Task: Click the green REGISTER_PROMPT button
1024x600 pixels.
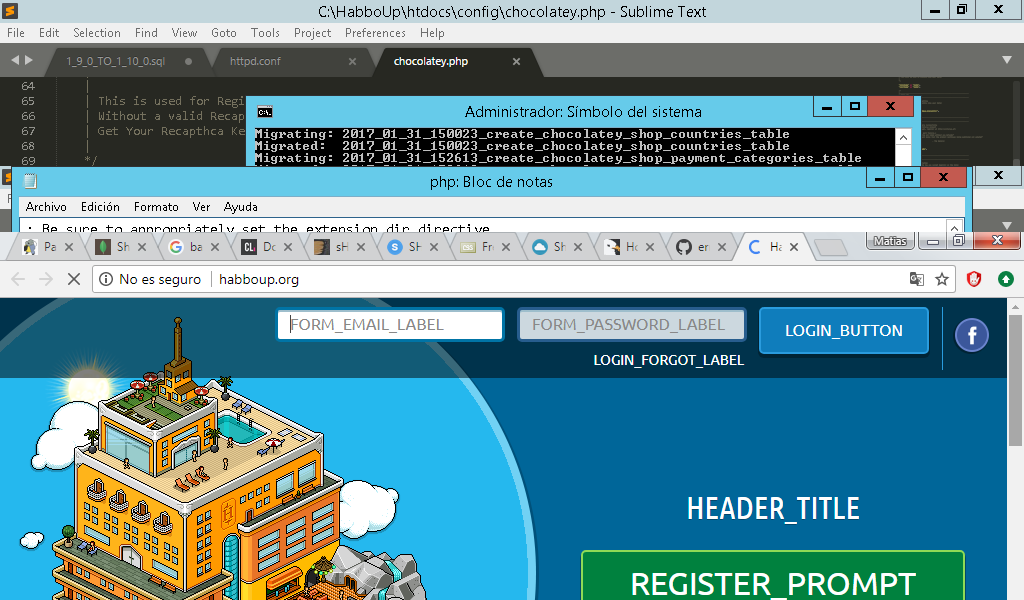Action: pos(773,576)
